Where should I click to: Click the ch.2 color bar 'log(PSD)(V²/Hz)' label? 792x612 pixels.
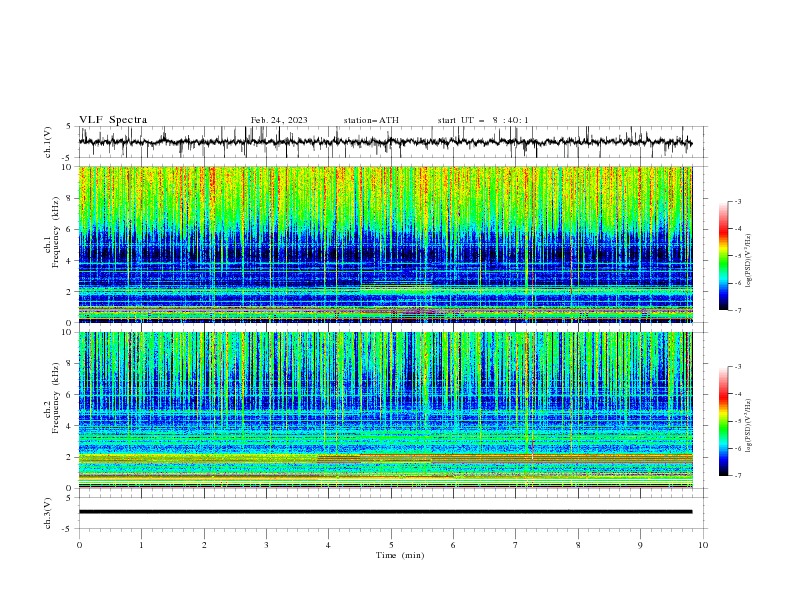pos(749,426)
